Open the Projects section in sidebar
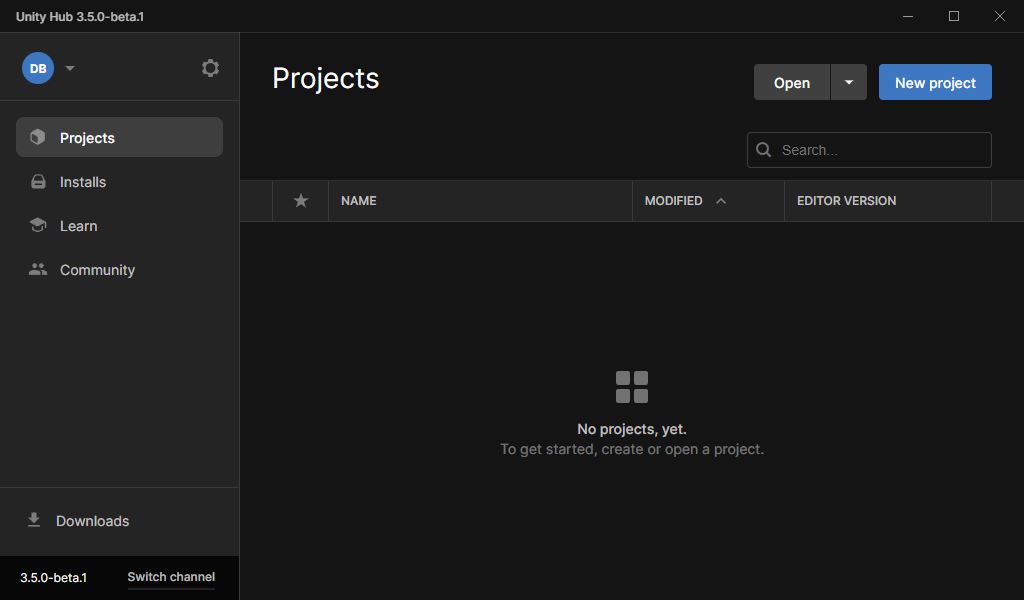Screen dimensions: 1024x600 (x=87, y=137)
